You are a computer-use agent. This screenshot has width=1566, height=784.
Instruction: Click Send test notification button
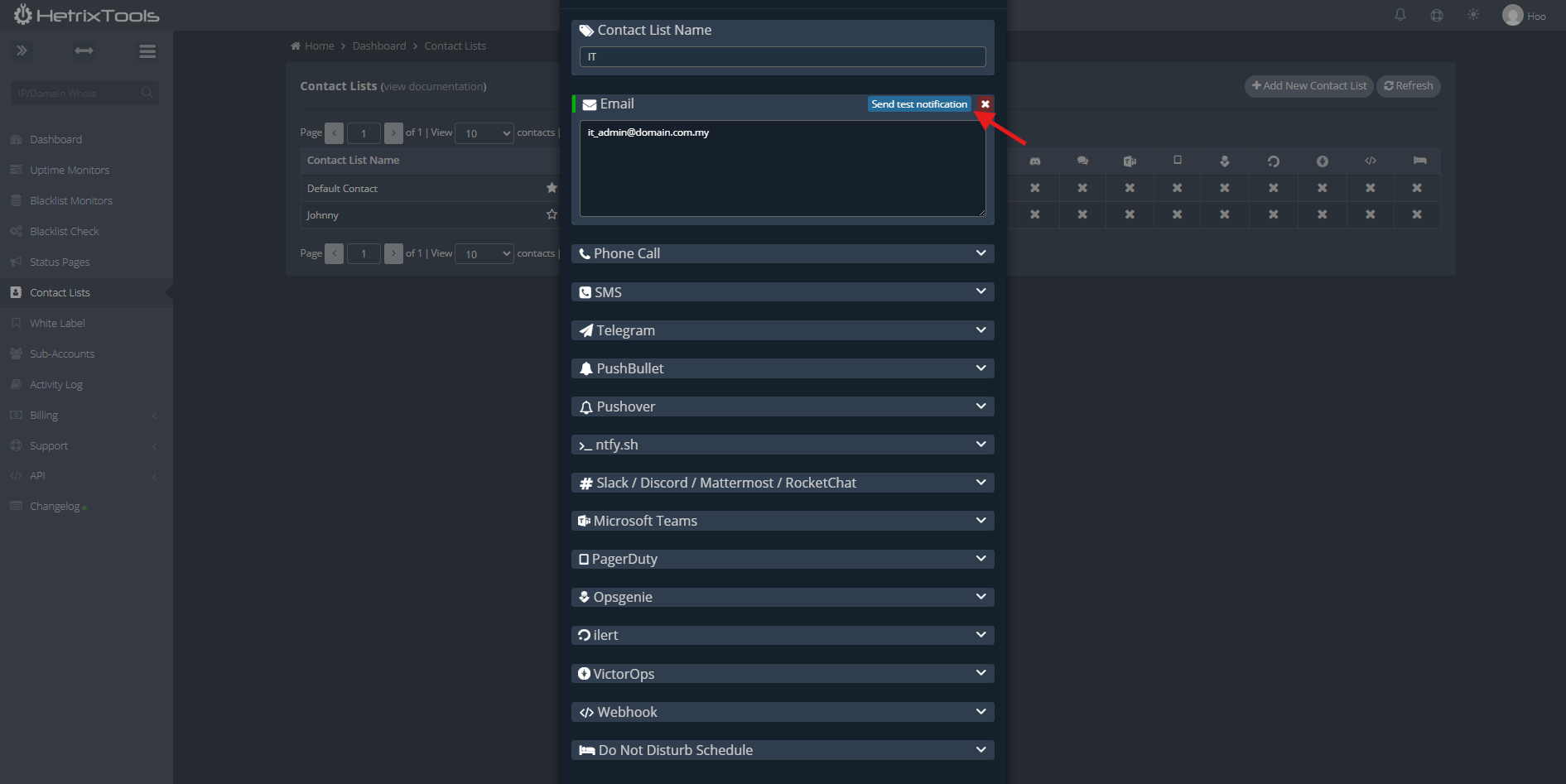tap(918, 104)
